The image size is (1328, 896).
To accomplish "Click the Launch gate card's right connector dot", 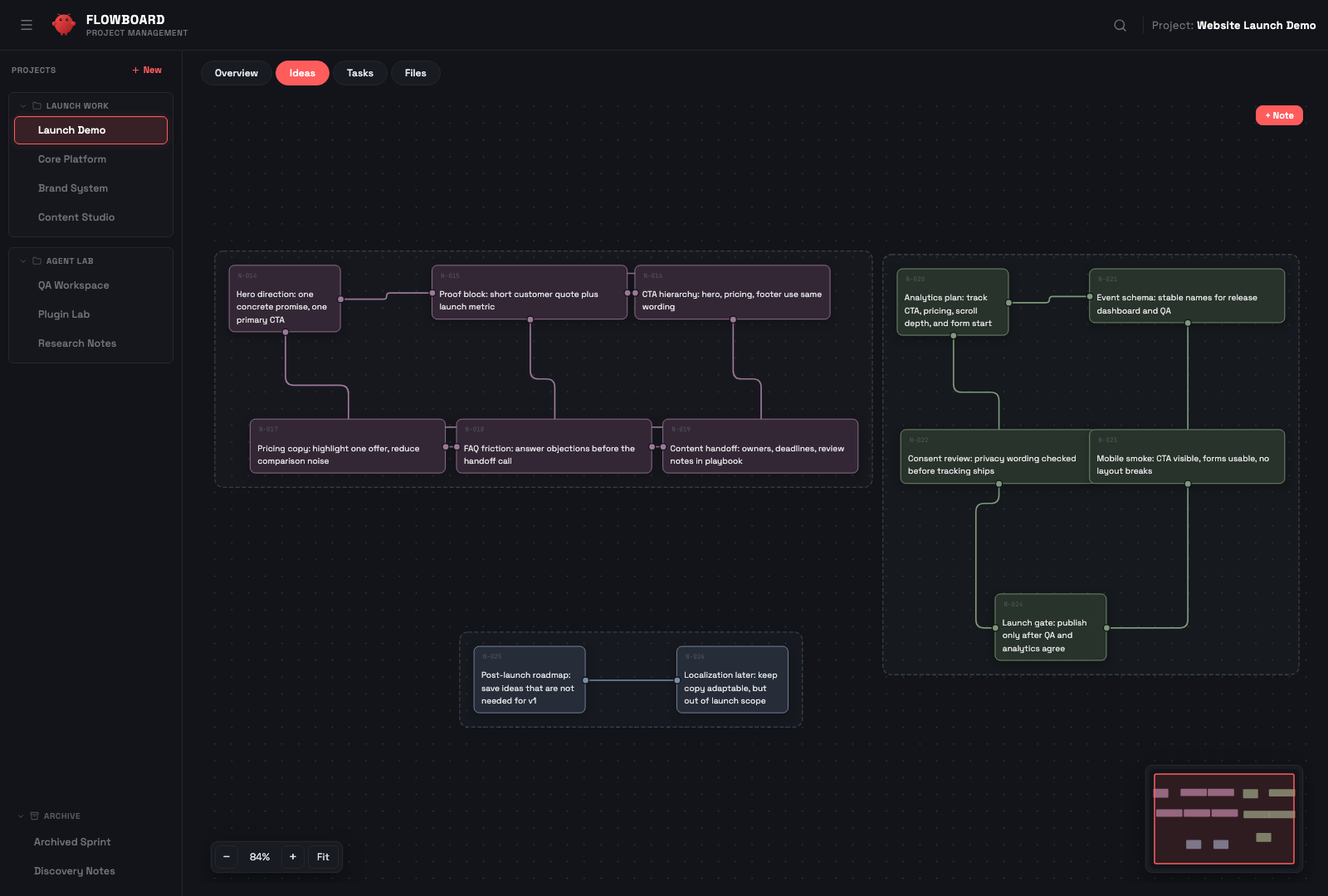I will [1106, 628].
